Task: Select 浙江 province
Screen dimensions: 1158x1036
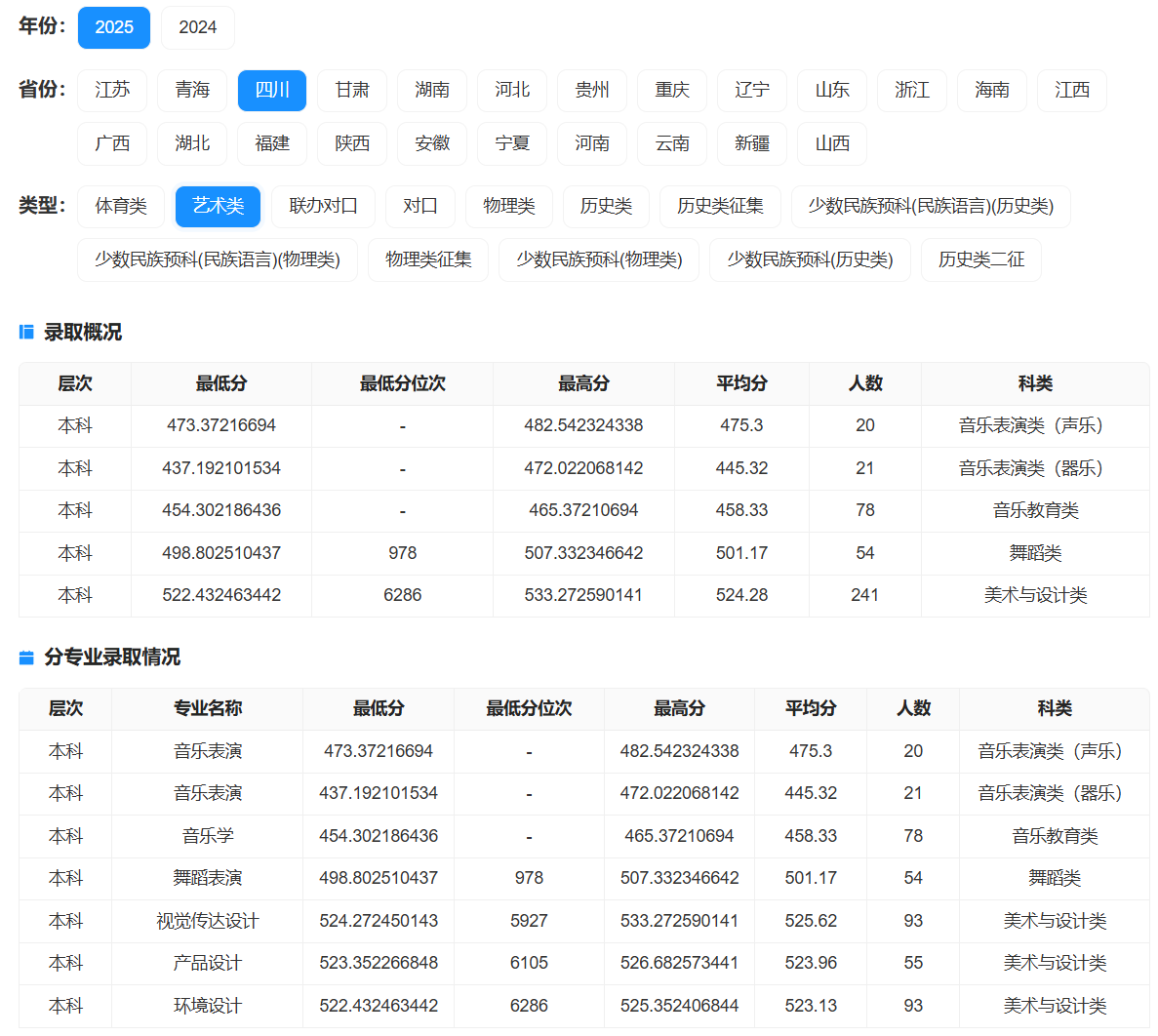Action: pos(912,90)
